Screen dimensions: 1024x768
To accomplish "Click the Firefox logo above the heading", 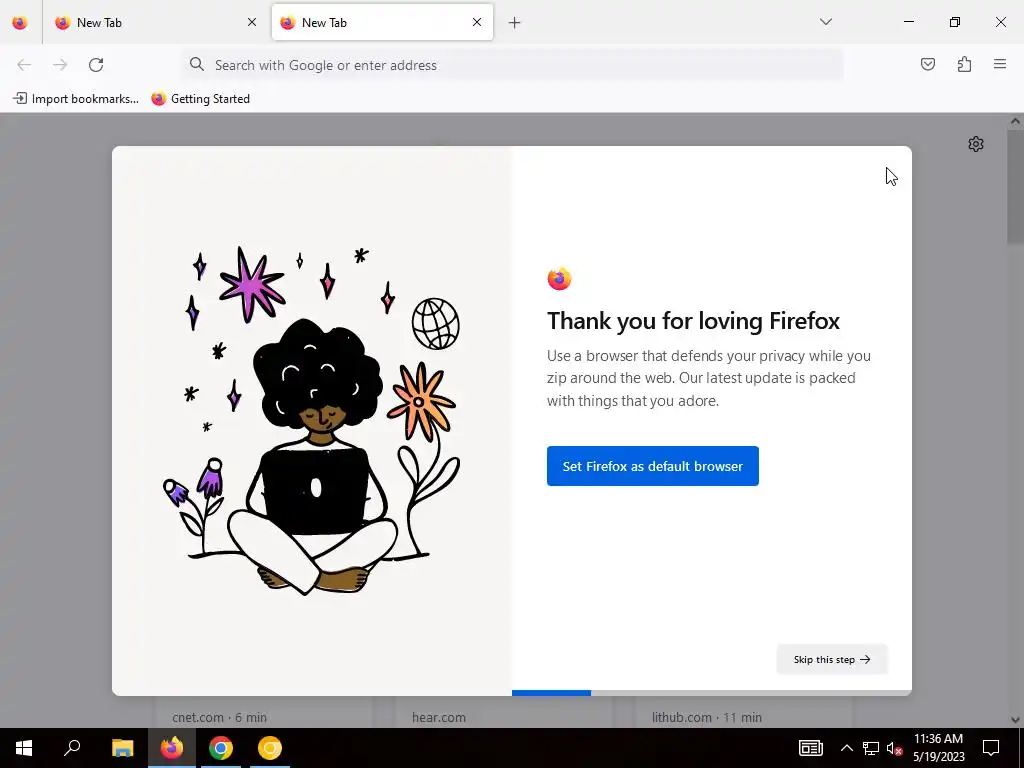I will pos(559,279).
